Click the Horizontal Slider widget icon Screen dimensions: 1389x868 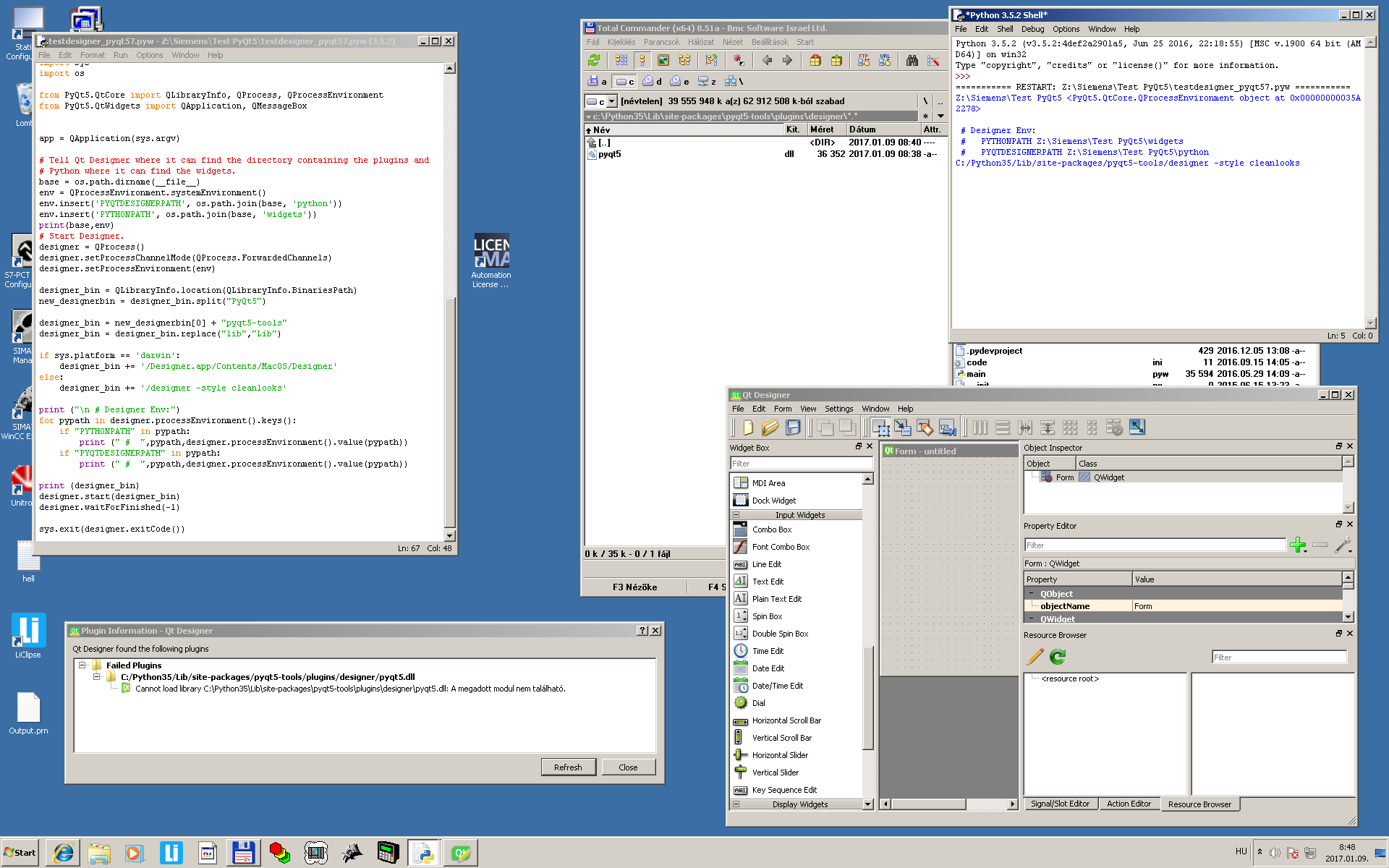741,754
